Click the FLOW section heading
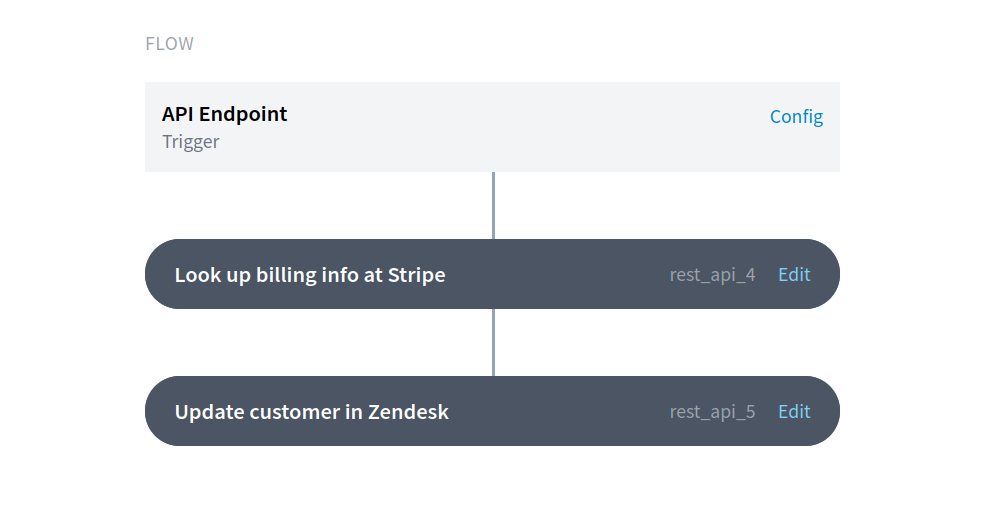Image resolution: width=1002 pixels, height=513 pixels. pos(169,44)
